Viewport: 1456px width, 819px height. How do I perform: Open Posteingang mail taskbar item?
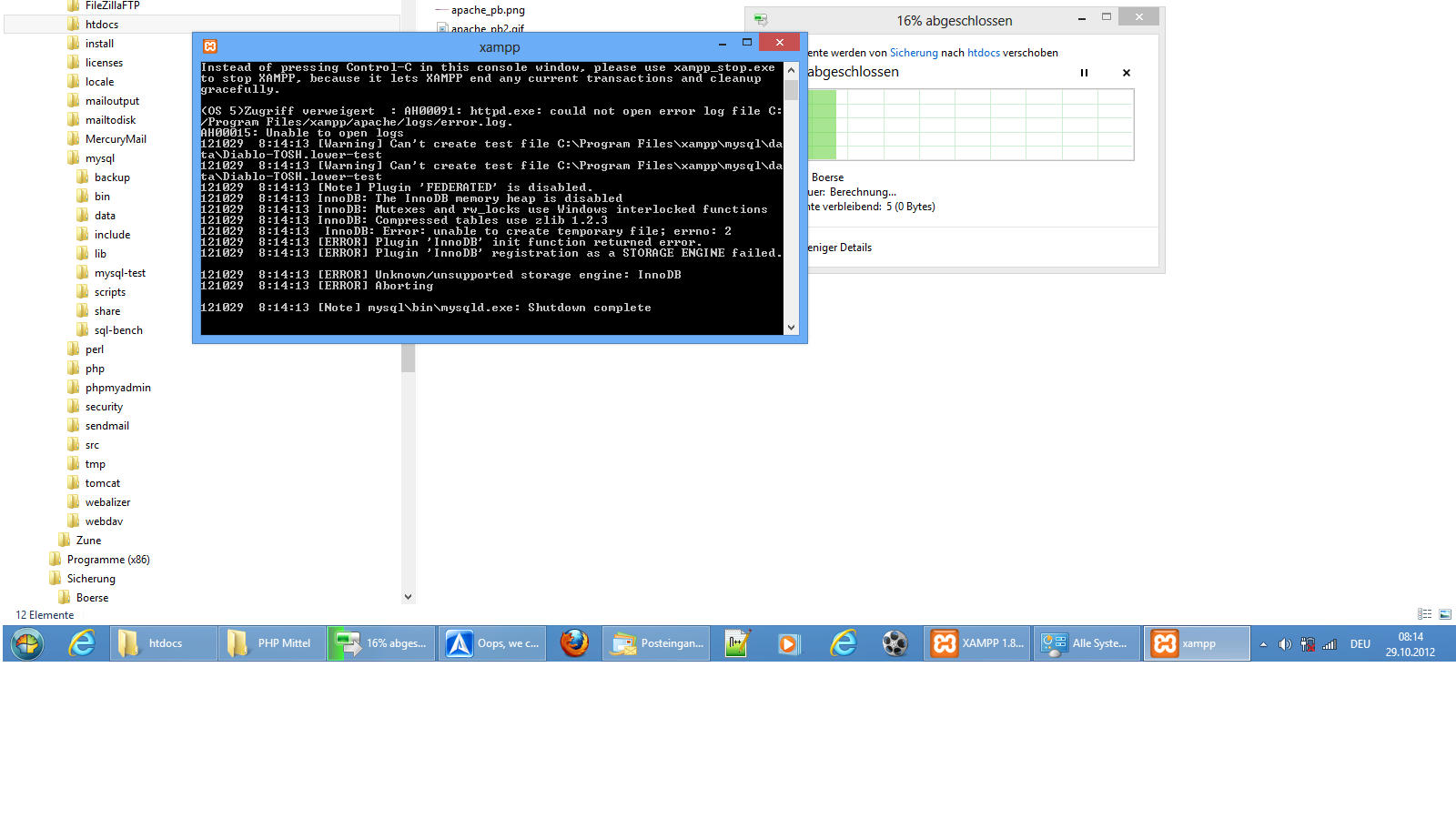pyautogui.click(x=656, y=643)
